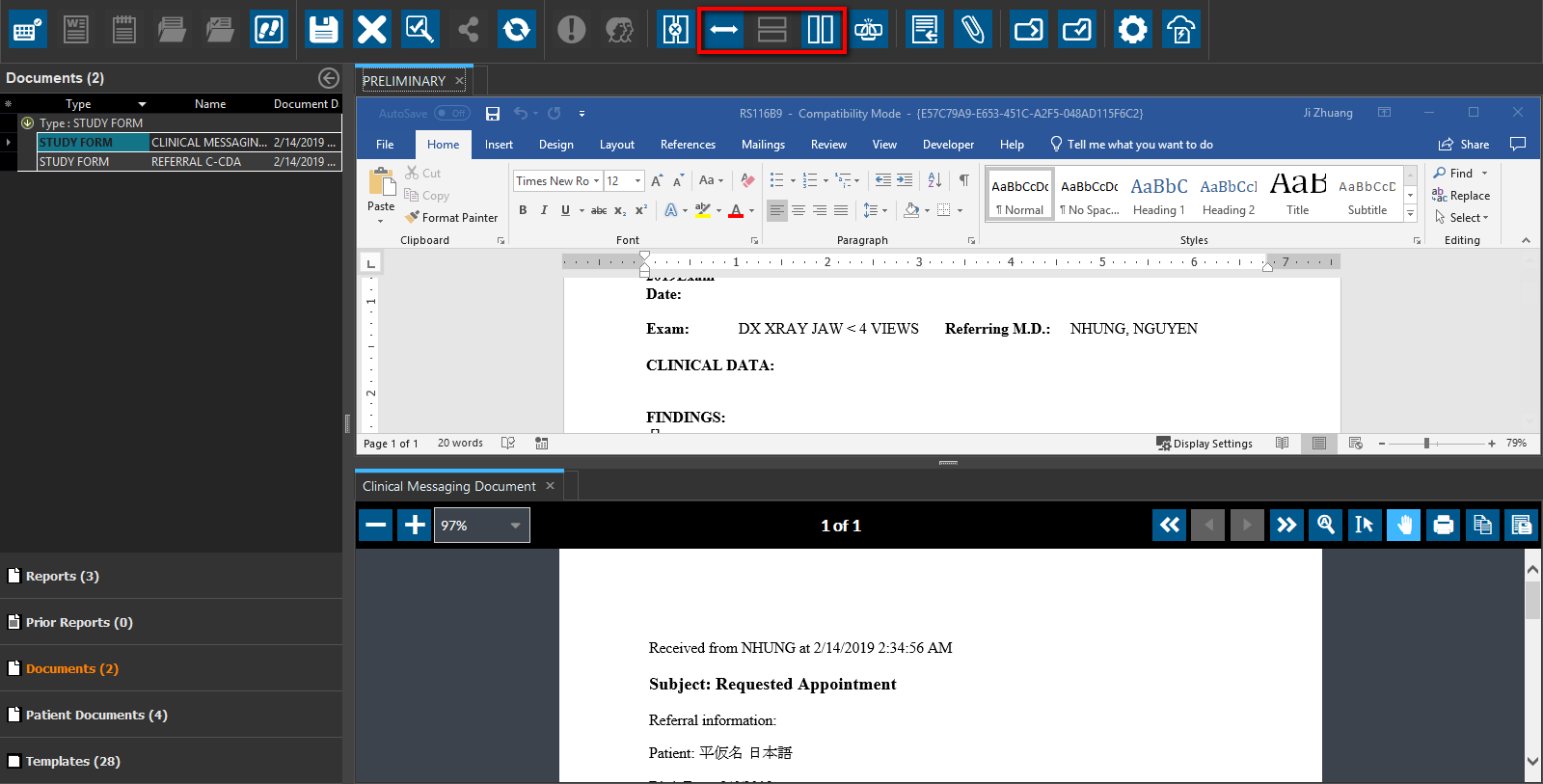Open the font size dropdown

pos(637,181)
